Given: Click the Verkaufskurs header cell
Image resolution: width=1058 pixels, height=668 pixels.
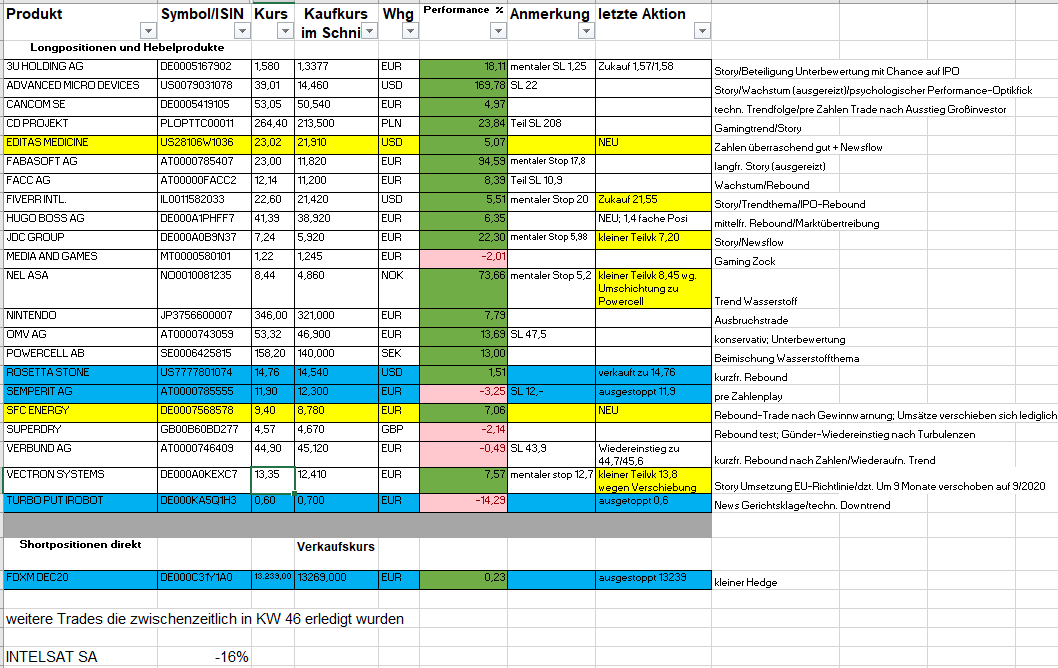Looking at the screenshot, I should (x=337, y=547).
